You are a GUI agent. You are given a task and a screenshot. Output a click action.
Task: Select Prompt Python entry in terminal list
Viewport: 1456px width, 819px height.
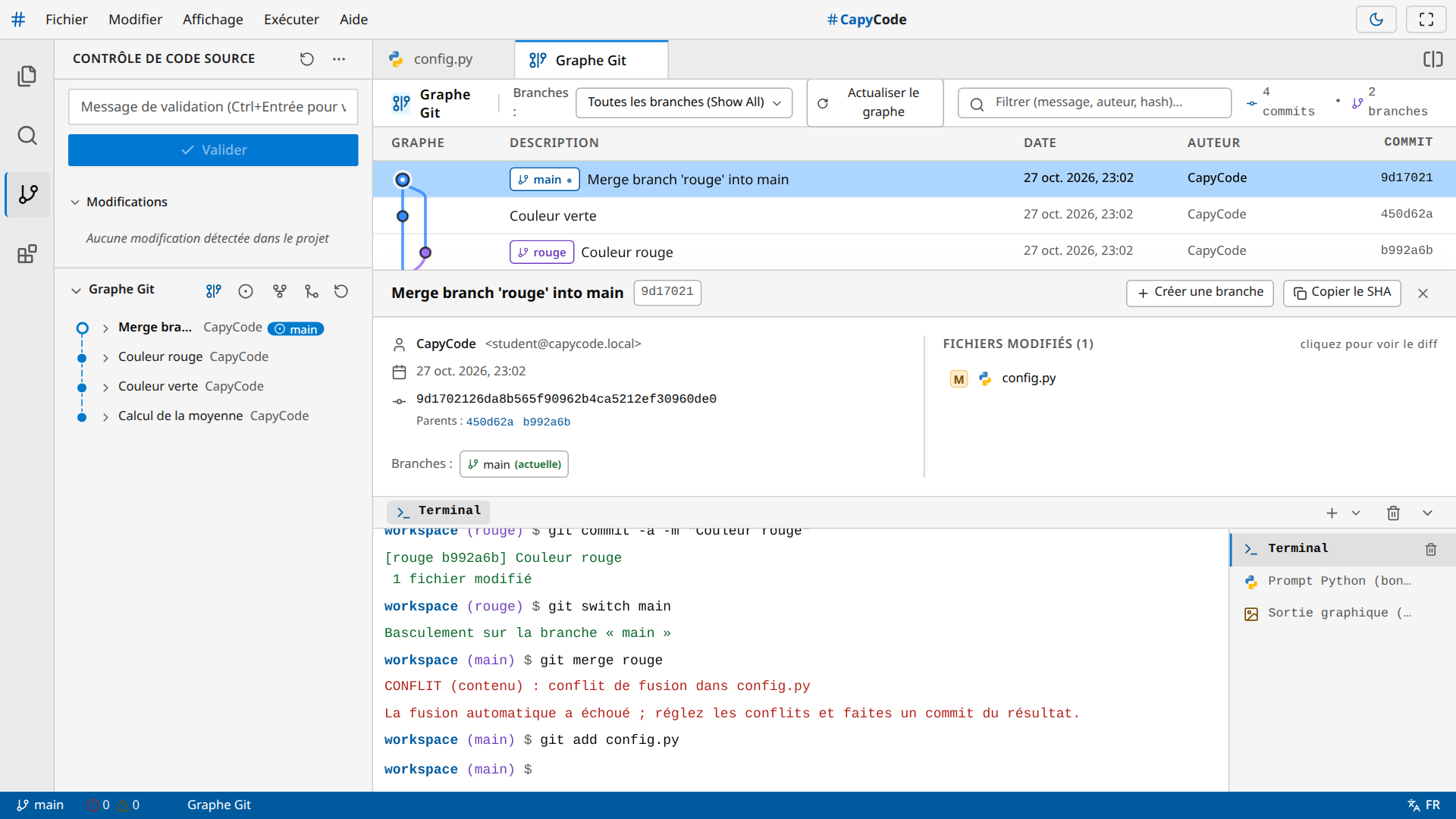pos(1342,582)
